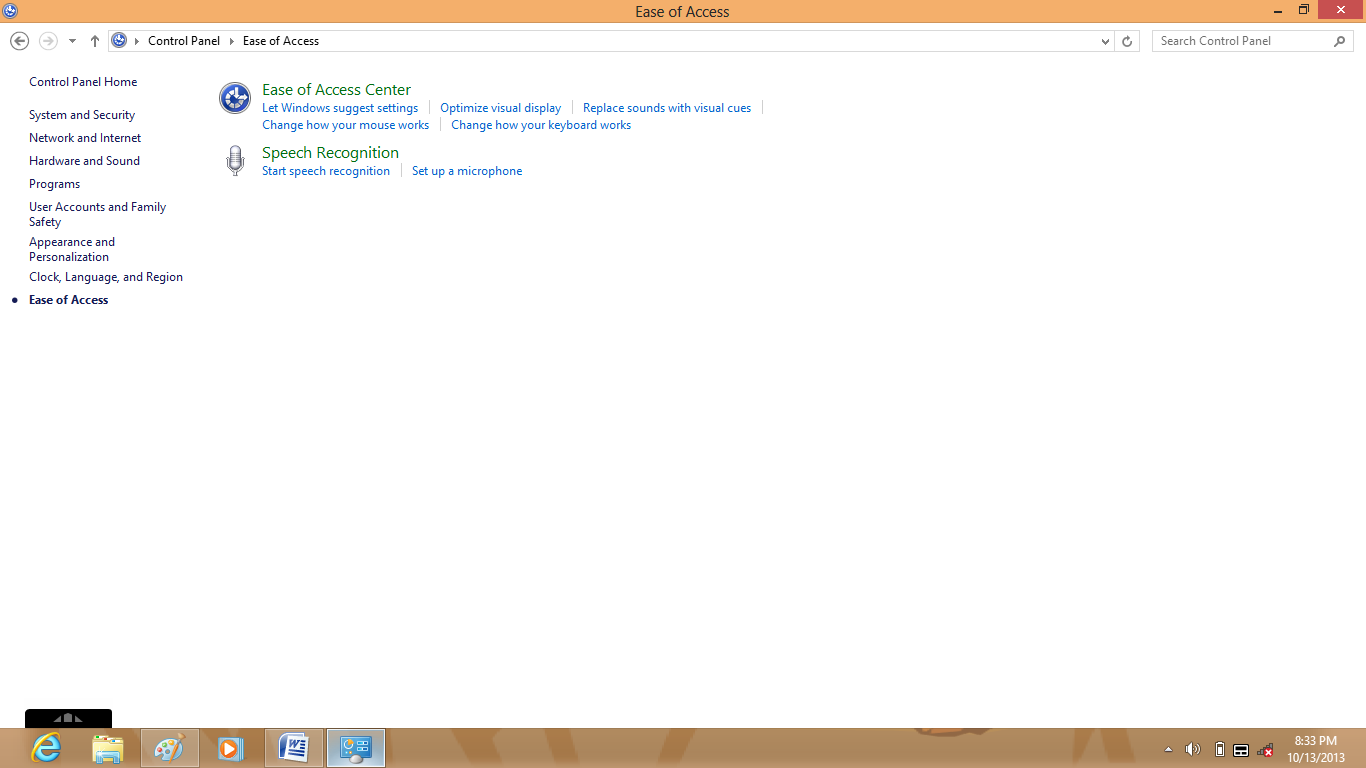Select Programs in the sidebar

[x=54, y=184]
